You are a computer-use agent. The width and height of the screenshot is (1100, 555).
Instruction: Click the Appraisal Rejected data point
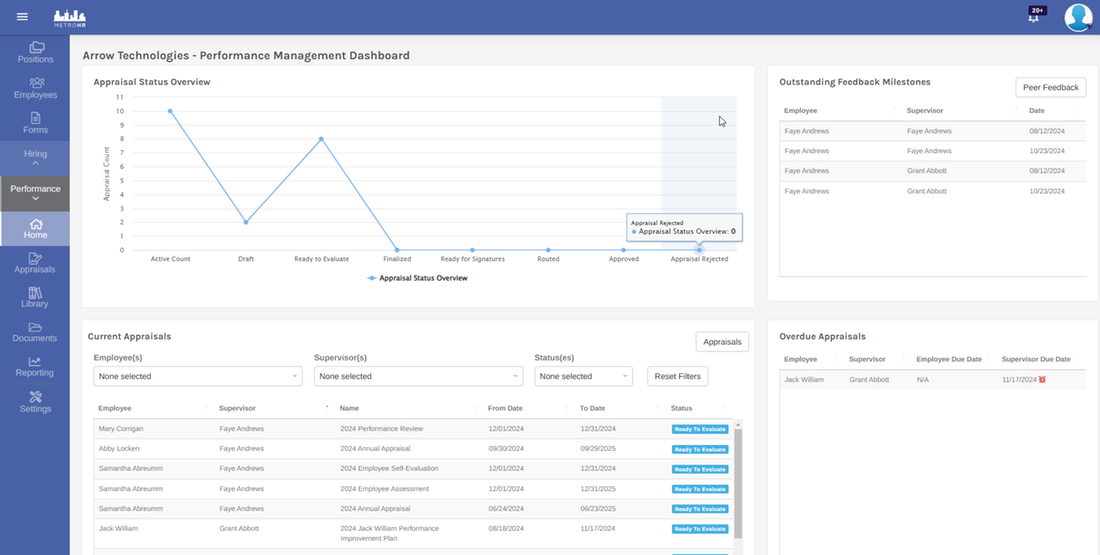coord(699,250)
